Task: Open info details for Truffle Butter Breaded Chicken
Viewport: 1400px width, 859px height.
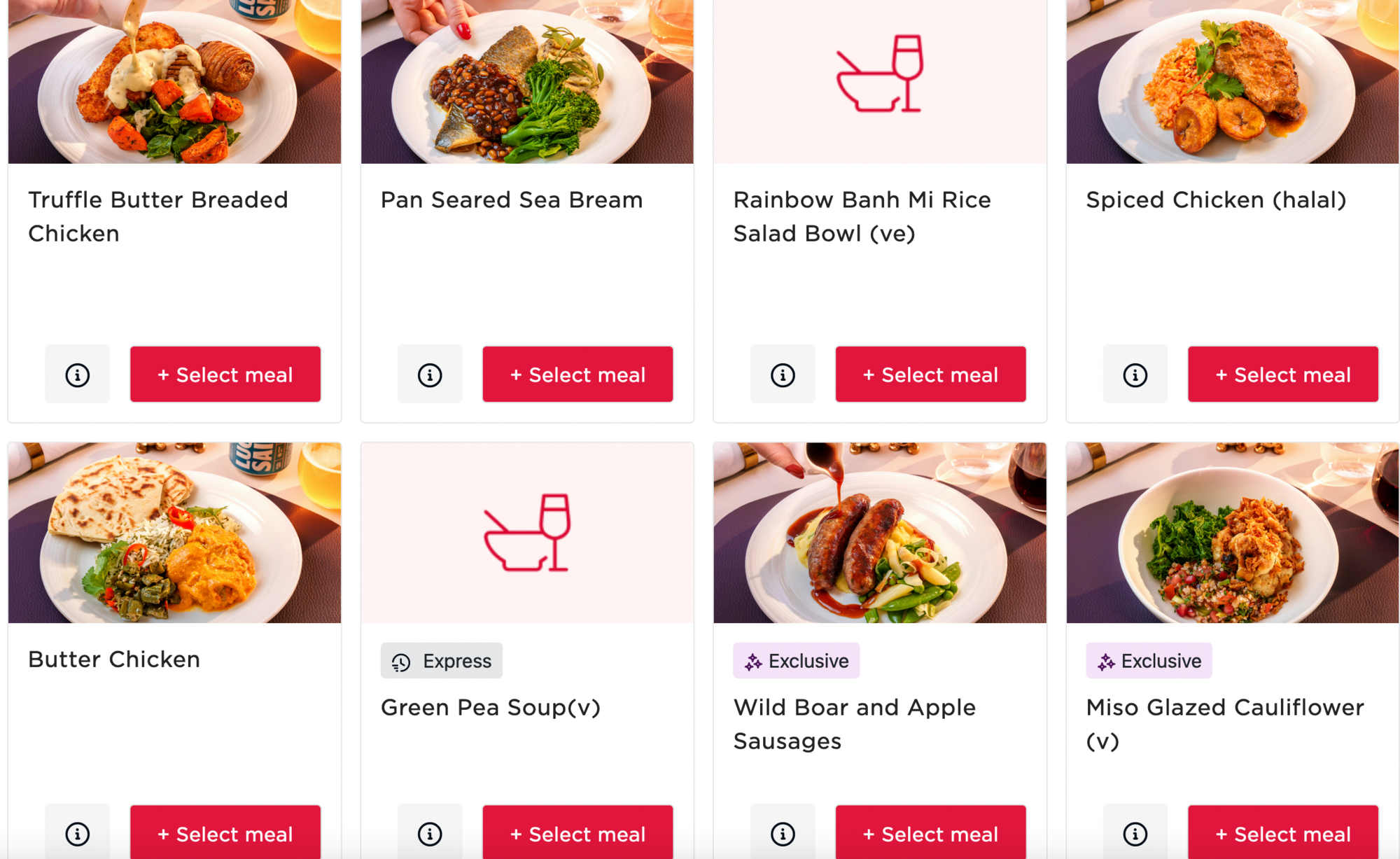Action: click(77, 374)
